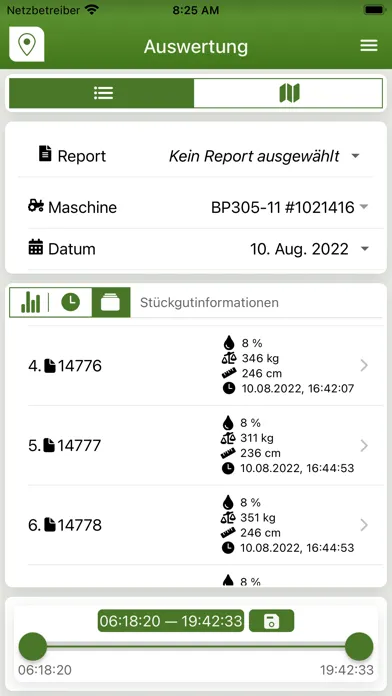Image resolution: width=392 pixels, height=696 pixels.
Task: Tap the location pin icon
Action: coord(27,44)
